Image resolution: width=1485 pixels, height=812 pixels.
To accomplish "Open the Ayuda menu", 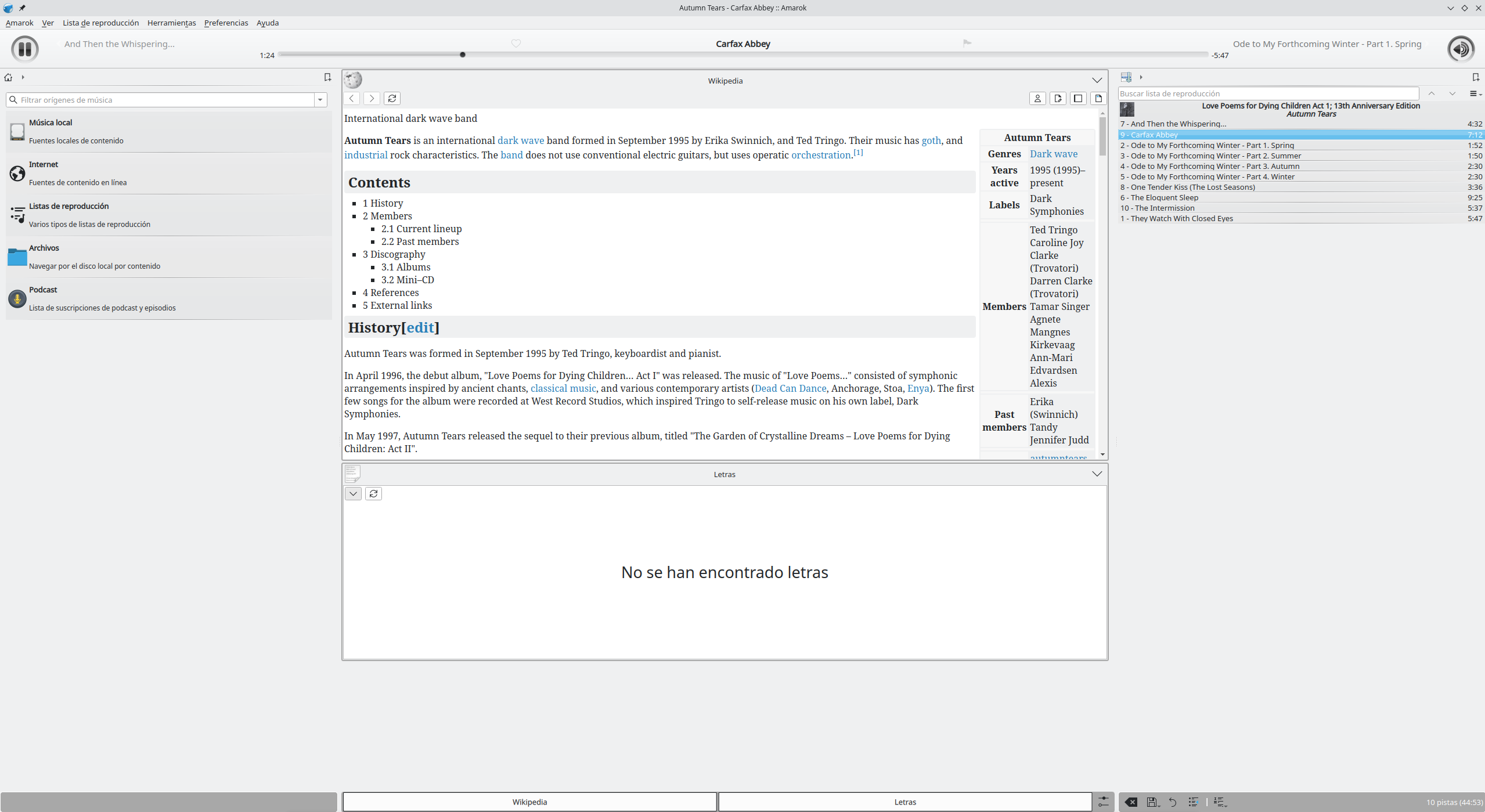I will coord(268,23).
